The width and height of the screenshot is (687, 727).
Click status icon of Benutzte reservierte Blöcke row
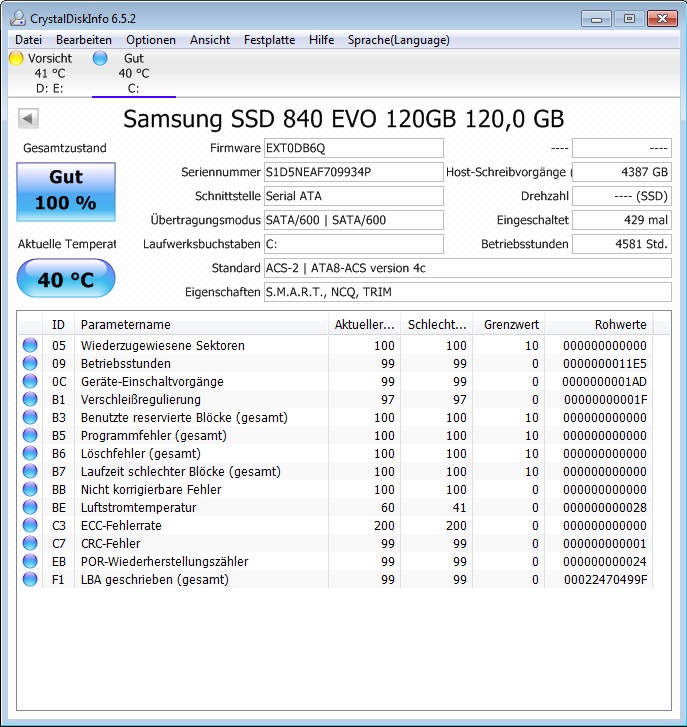(x=30, y=417)
